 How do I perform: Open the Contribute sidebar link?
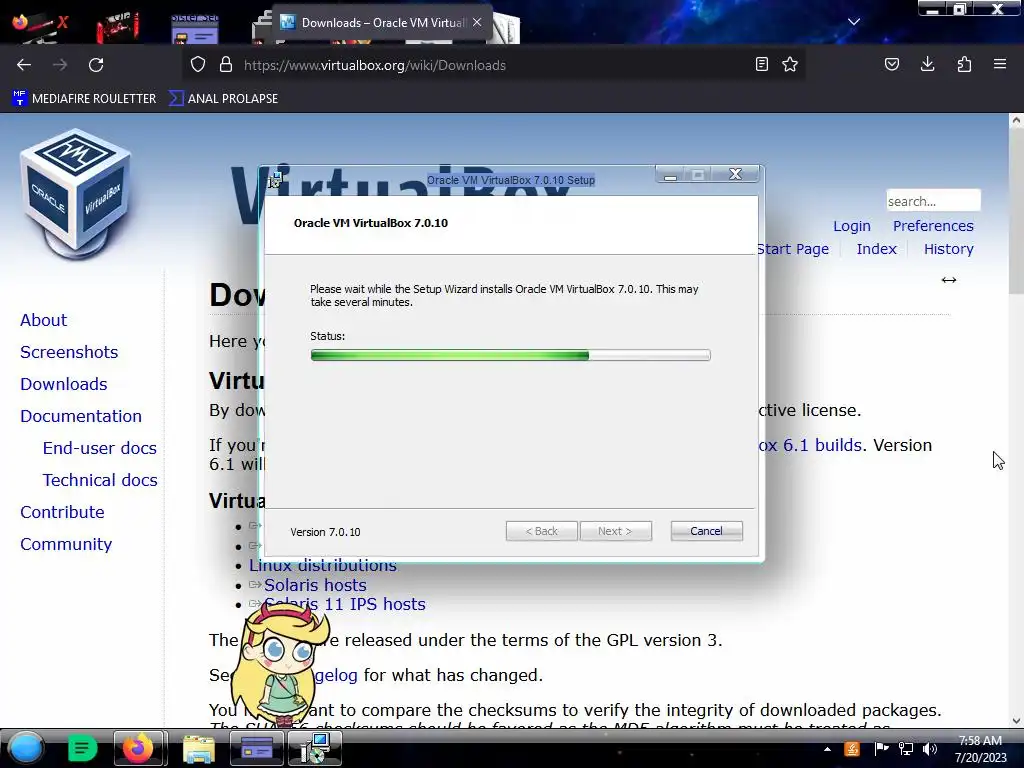point(62,512)
